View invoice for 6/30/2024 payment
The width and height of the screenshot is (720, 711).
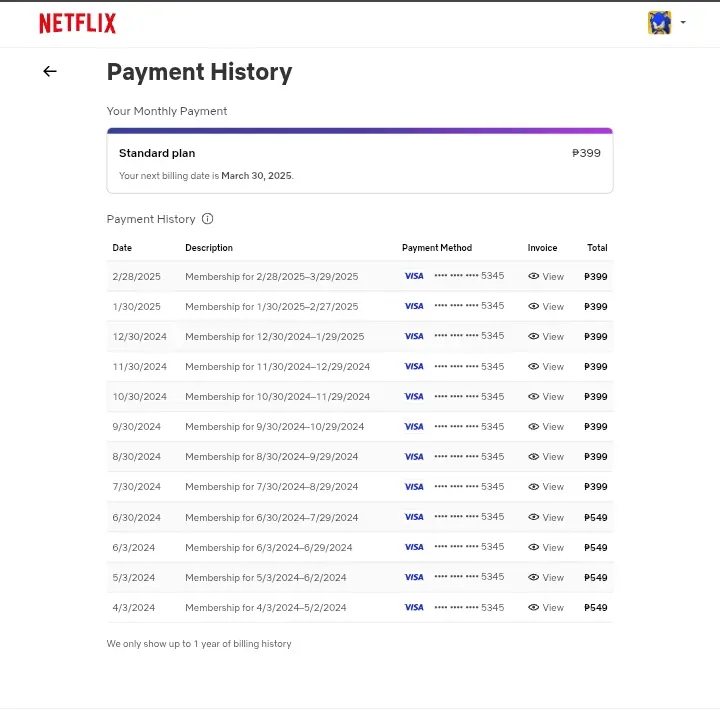[x=546, y=518]
